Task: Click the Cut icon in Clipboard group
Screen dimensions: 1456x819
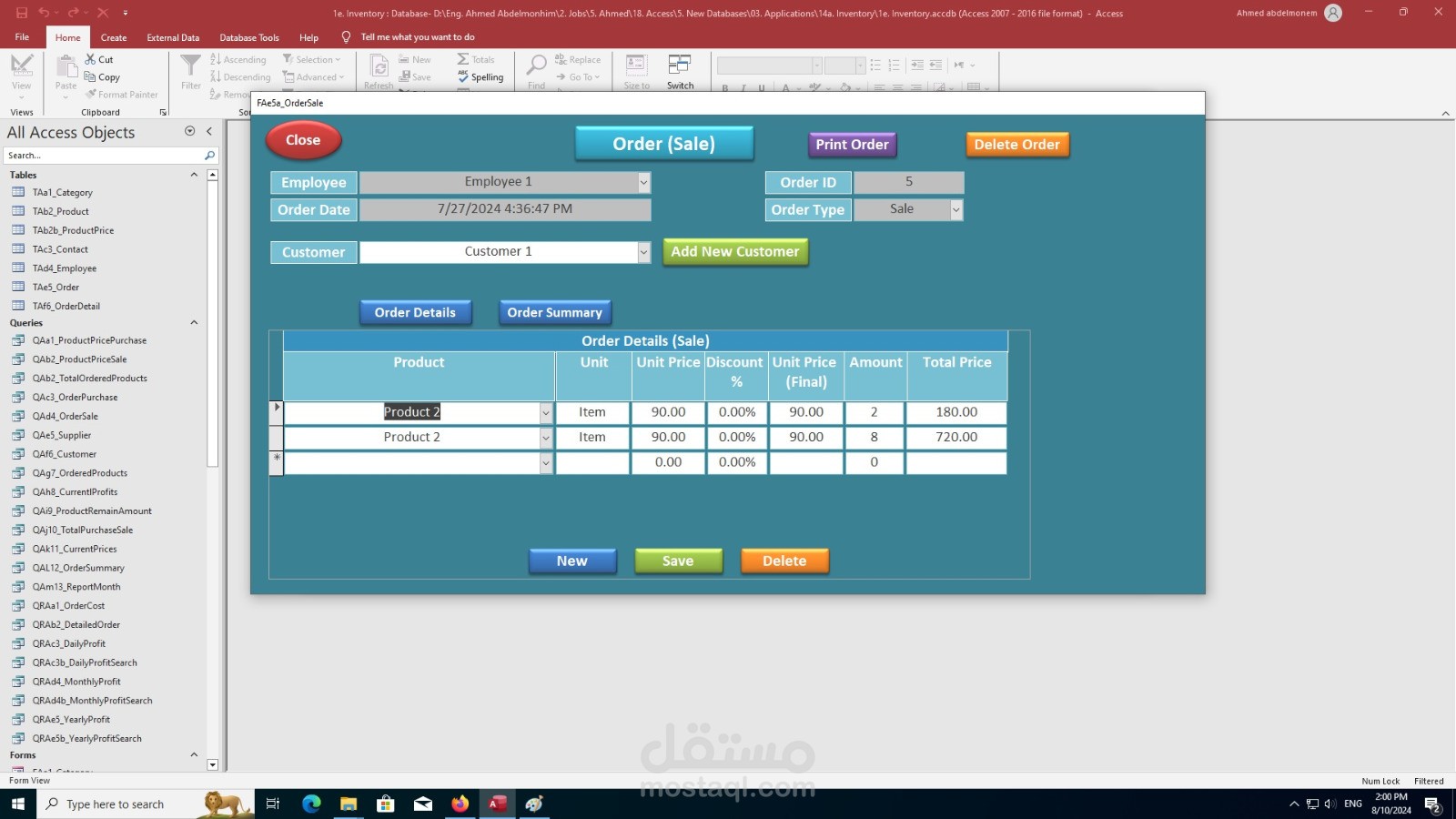Action: pos(91,59)
